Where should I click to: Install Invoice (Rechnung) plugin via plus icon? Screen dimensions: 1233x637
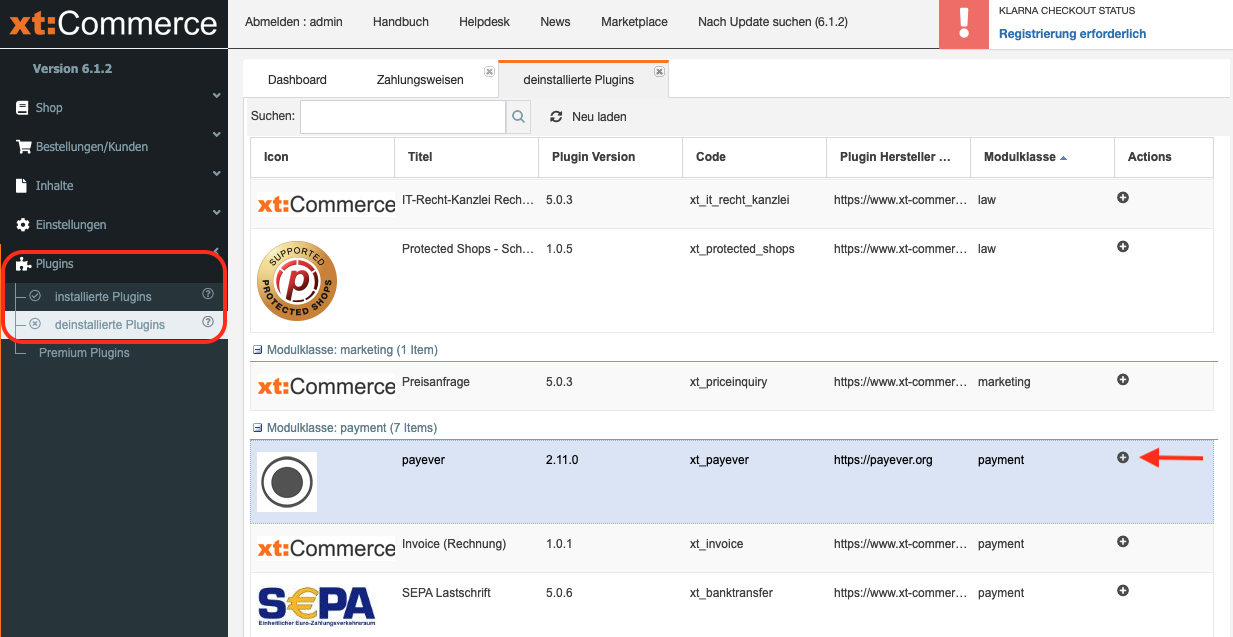pos(1123,541)
